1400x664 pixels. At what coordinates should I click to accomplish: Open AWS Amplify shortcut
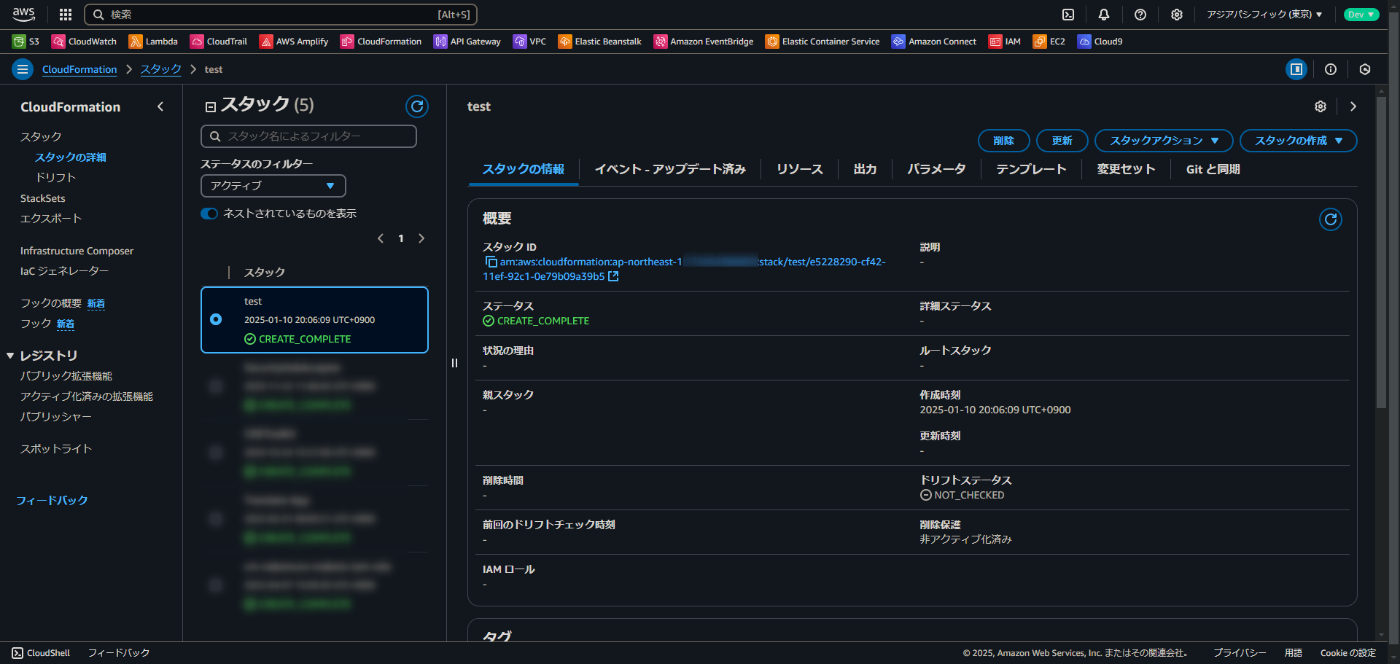[294, 42]
